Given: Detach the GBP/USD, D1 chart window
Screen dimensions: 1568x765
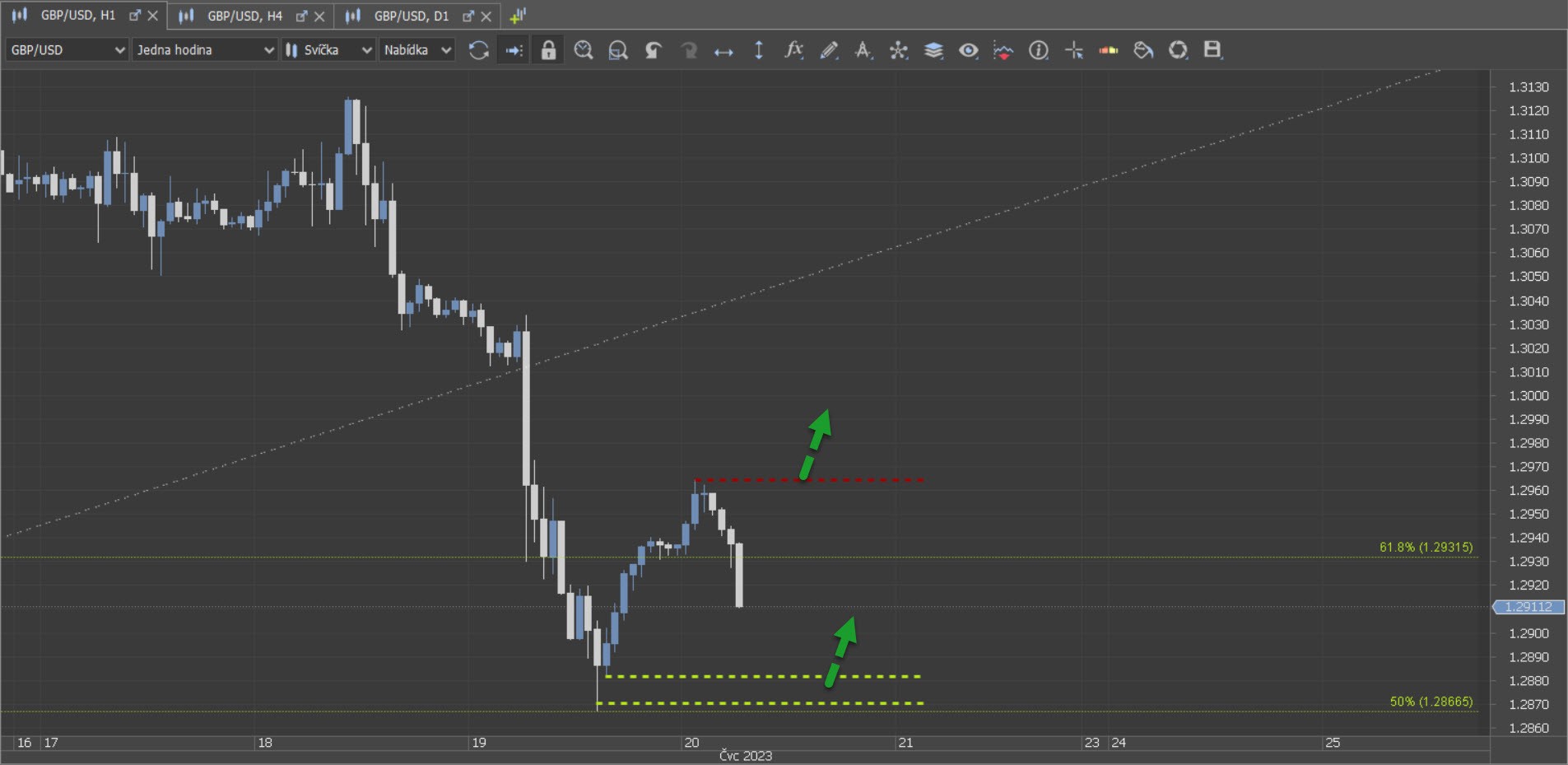Looking at the screenshot, I should point(468,16).
